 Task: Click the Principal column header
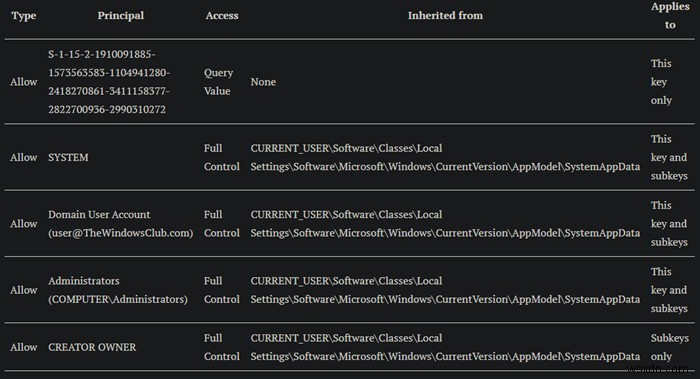121,16
